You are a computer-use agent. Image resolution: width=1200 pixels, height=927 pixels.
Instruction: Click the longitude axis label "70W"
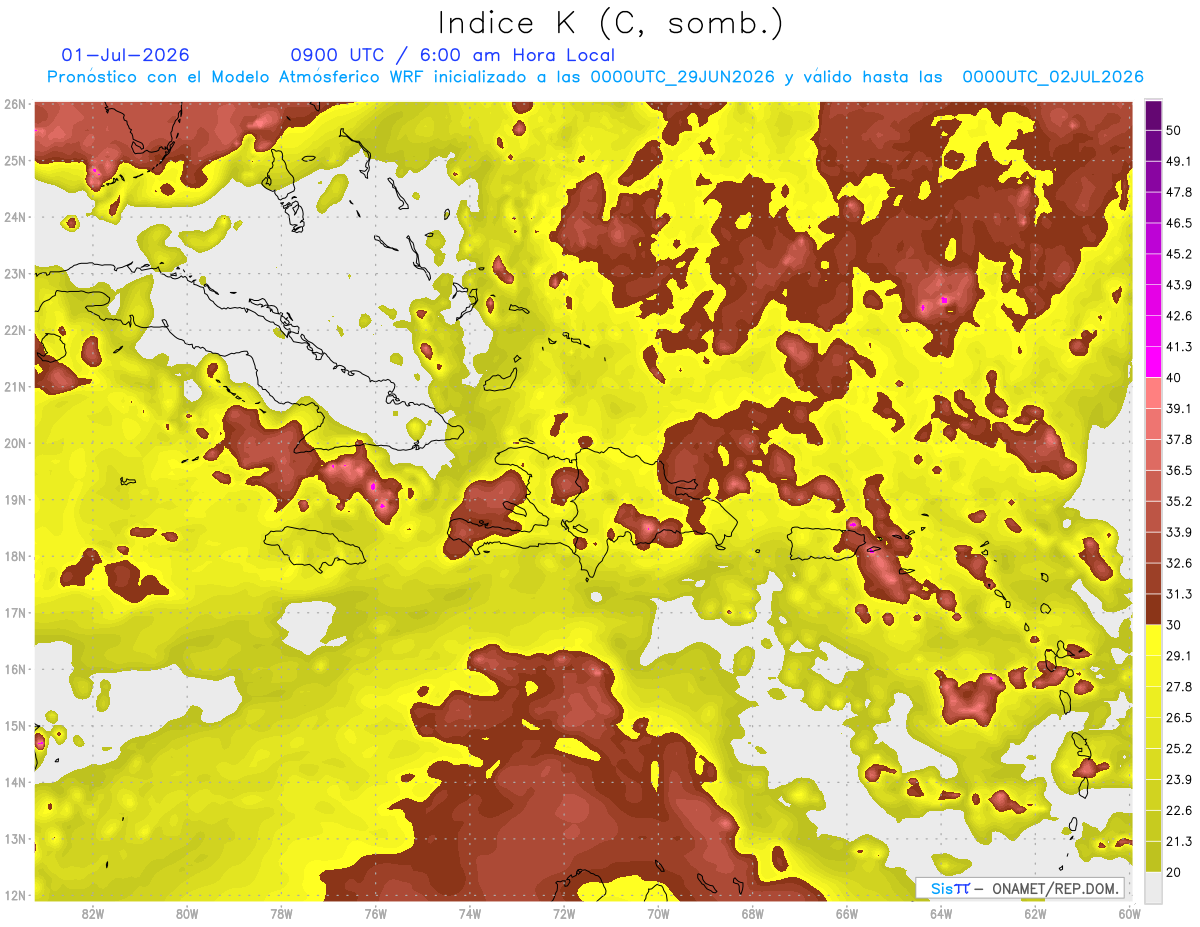tap(658, 913)
